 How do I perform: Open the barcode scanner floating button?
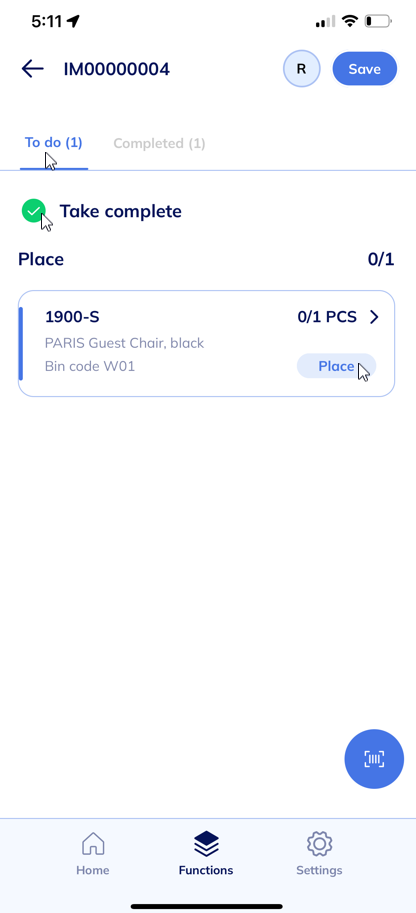tap(374, 759)
